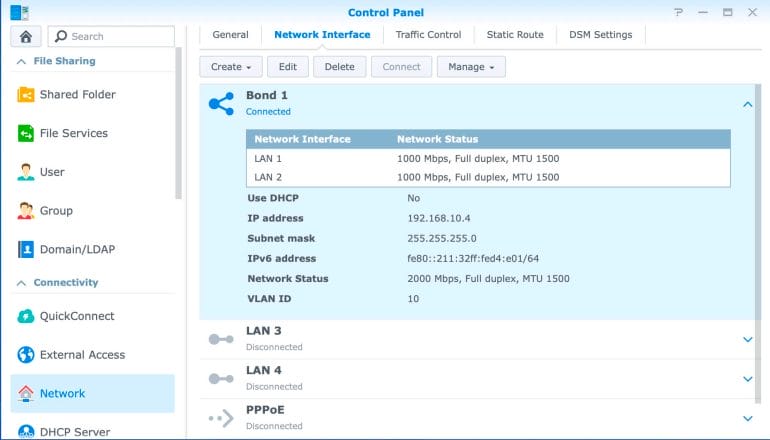Select the Network house icon
The width and height of the screenshot is (770, 440).
click(x=26, y=393)
